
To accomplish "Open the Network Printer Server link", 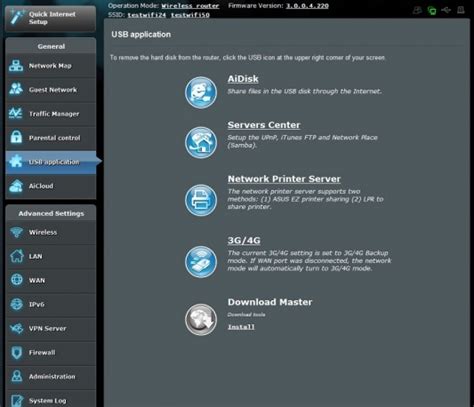I will (x=284, y=179).
